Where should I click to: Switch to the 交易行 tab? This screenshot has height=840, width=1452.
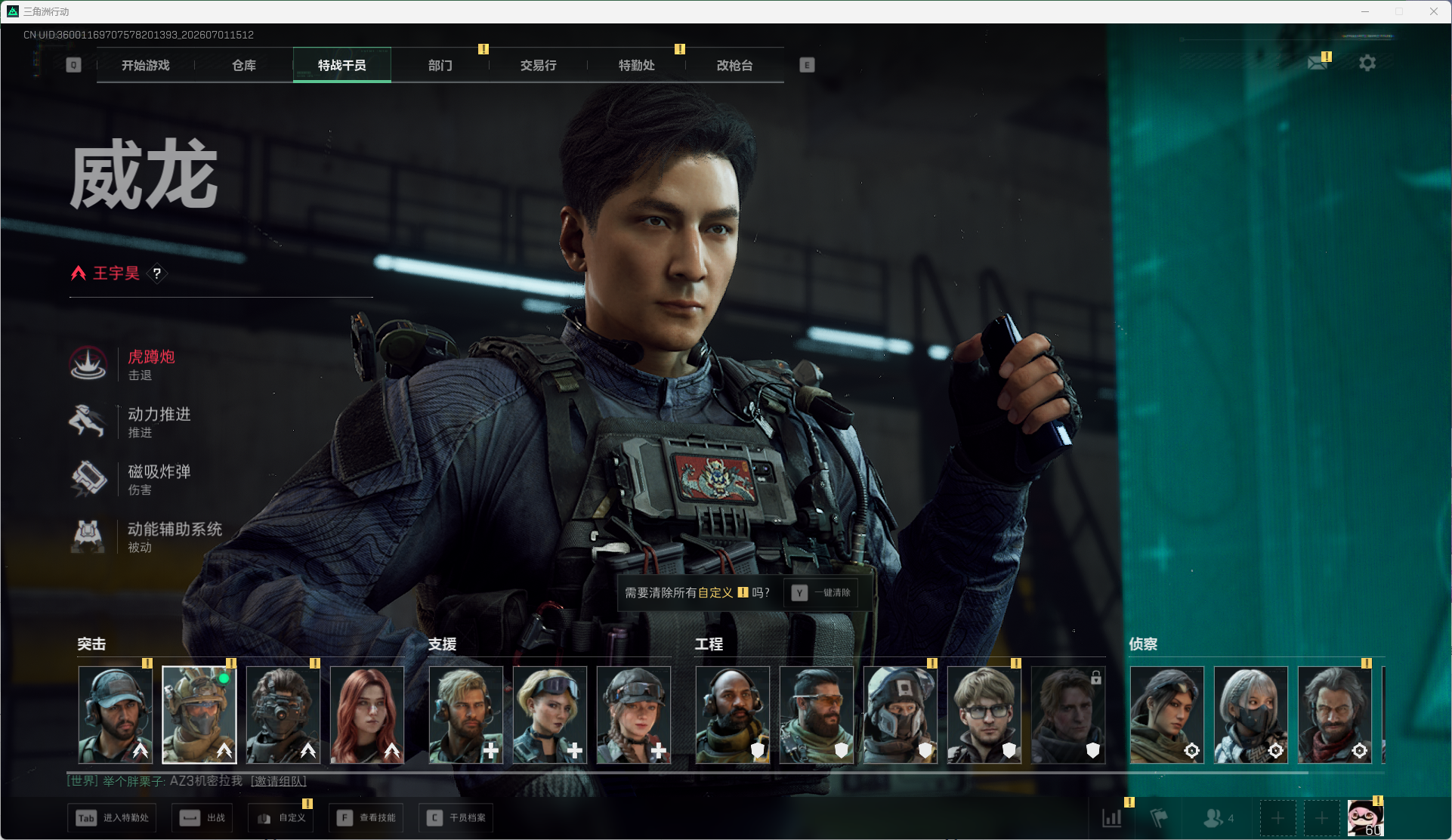(539, 65)
